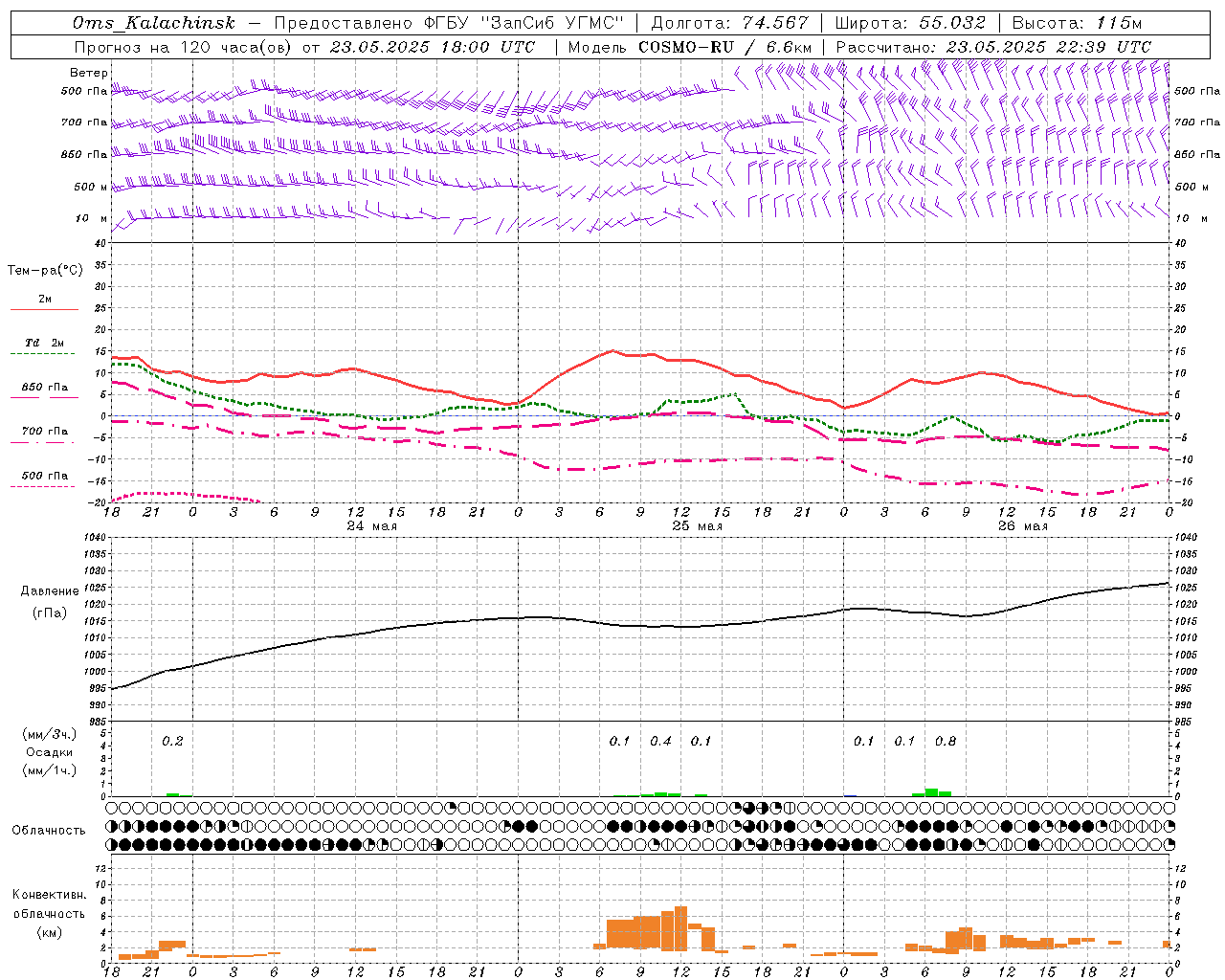Viewport: 1225px width, 980px height.
Task: Click the Td 2м dew point legend entry
Action: coord(45,343)
